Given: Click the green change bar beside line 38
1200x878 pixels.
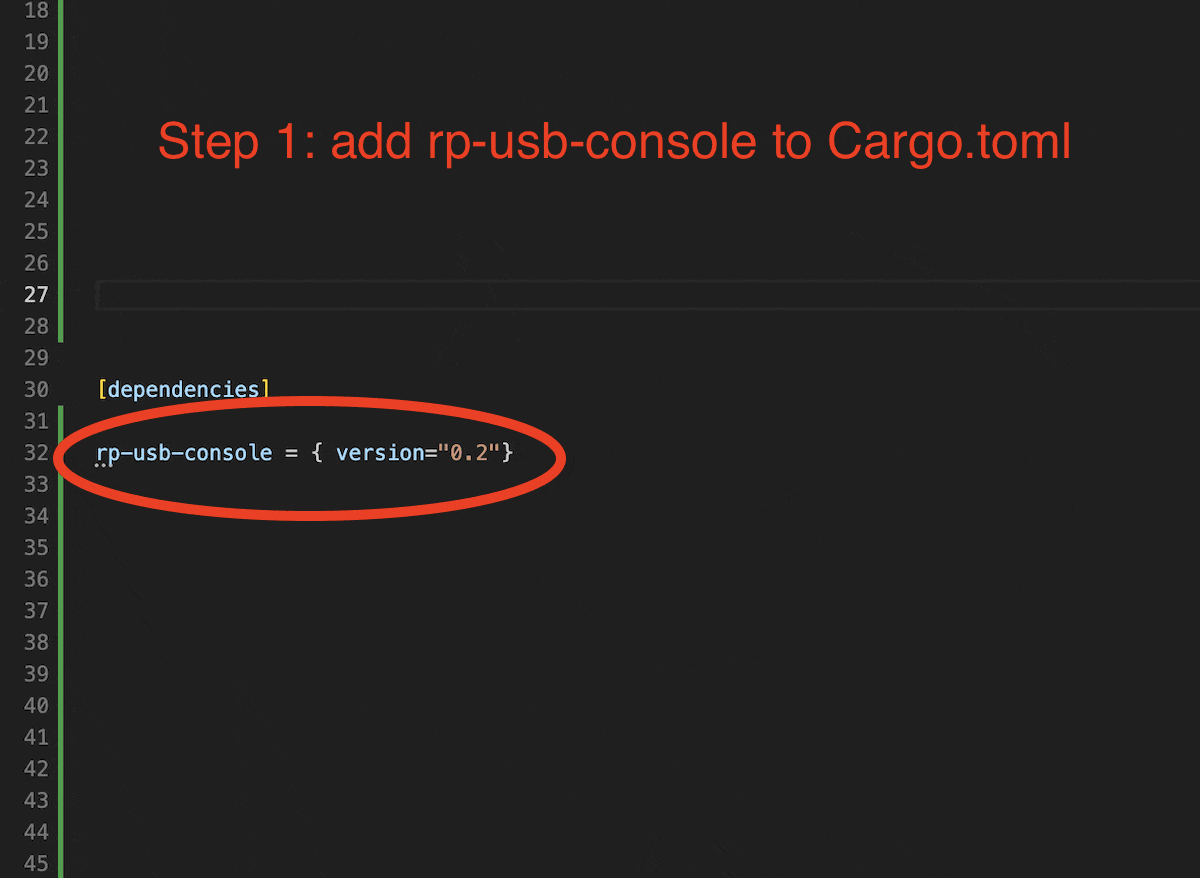Looking at the screenshot, I should (61, 642).
